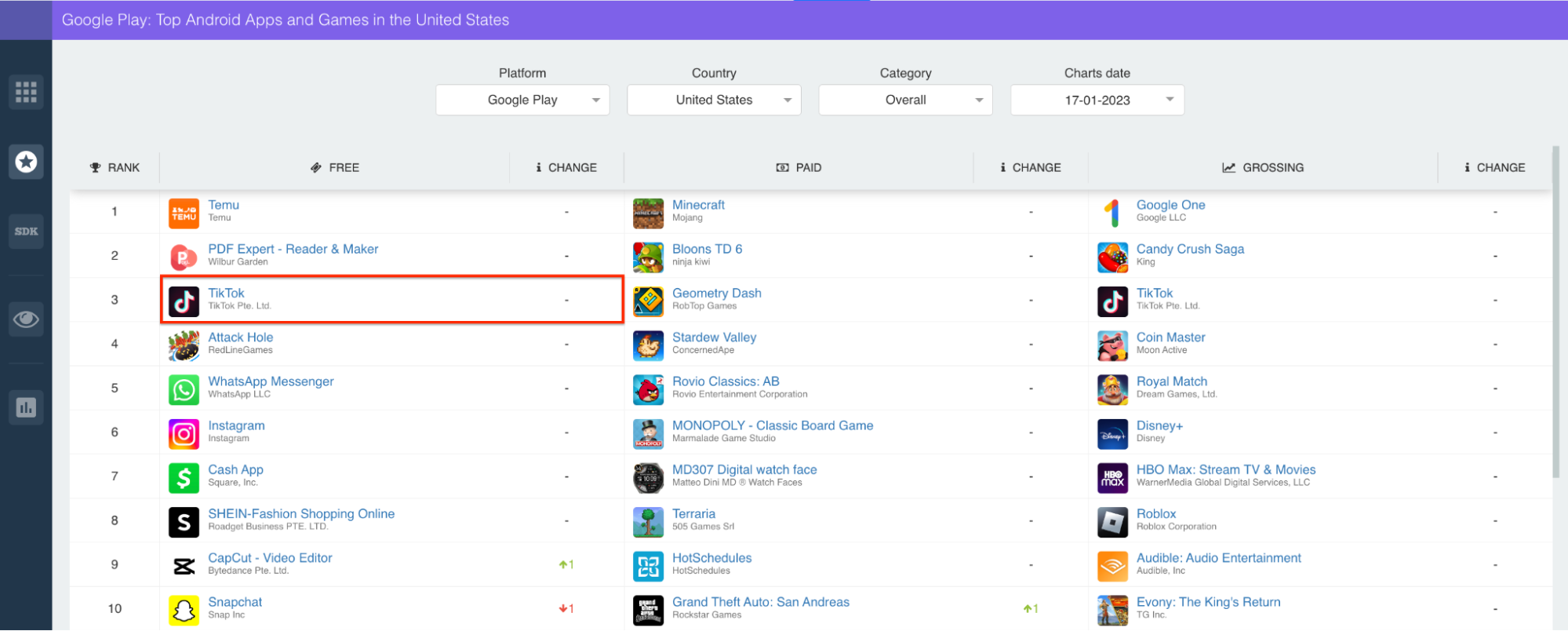The width and height of the screenshot is (1568, 631).
Task: Open the bar chart reports sidebar icon
Action: (x=26, y=407)
